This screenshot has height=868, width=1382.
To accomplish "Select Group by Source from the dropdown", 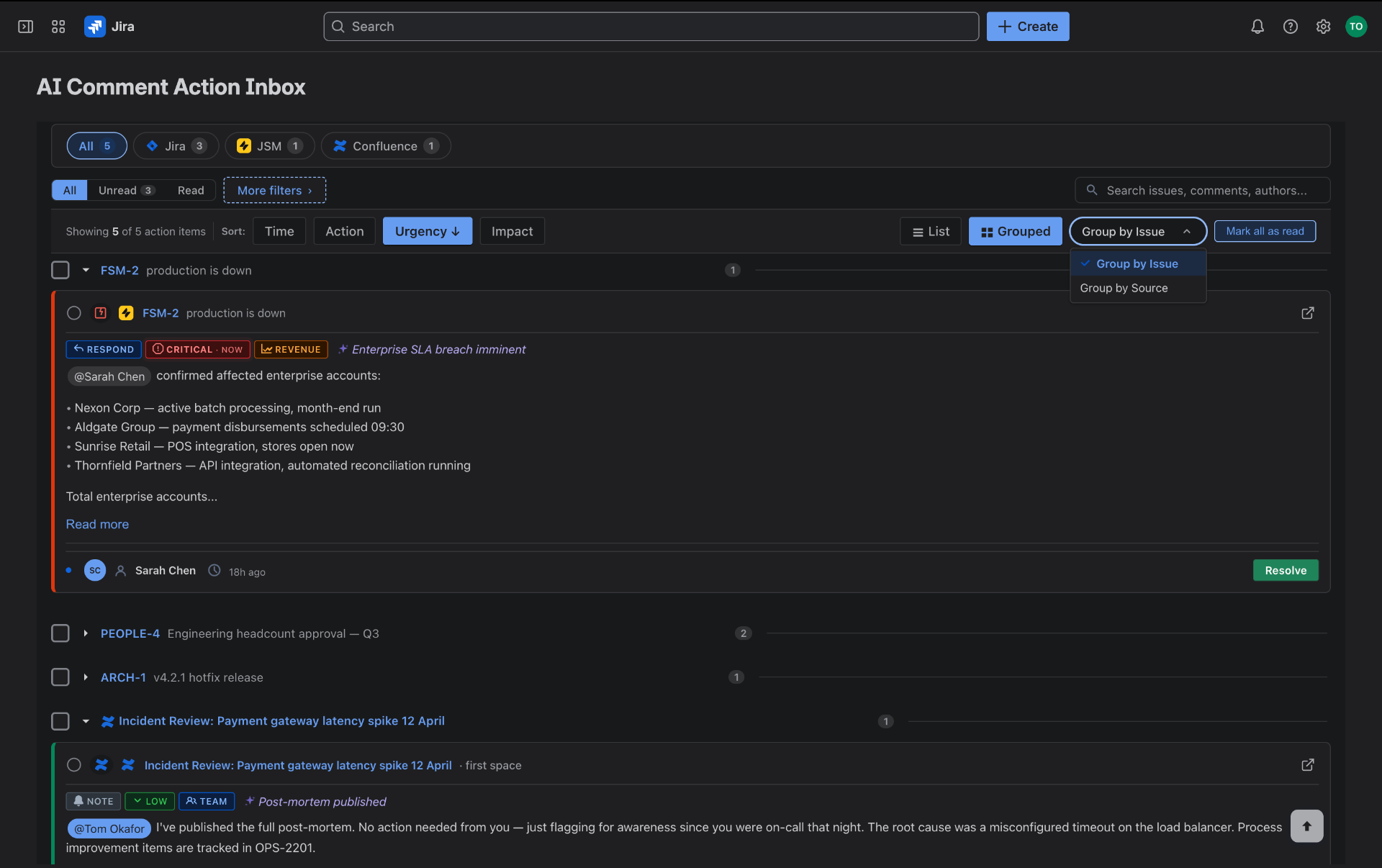I will [x=1124, y=288].
